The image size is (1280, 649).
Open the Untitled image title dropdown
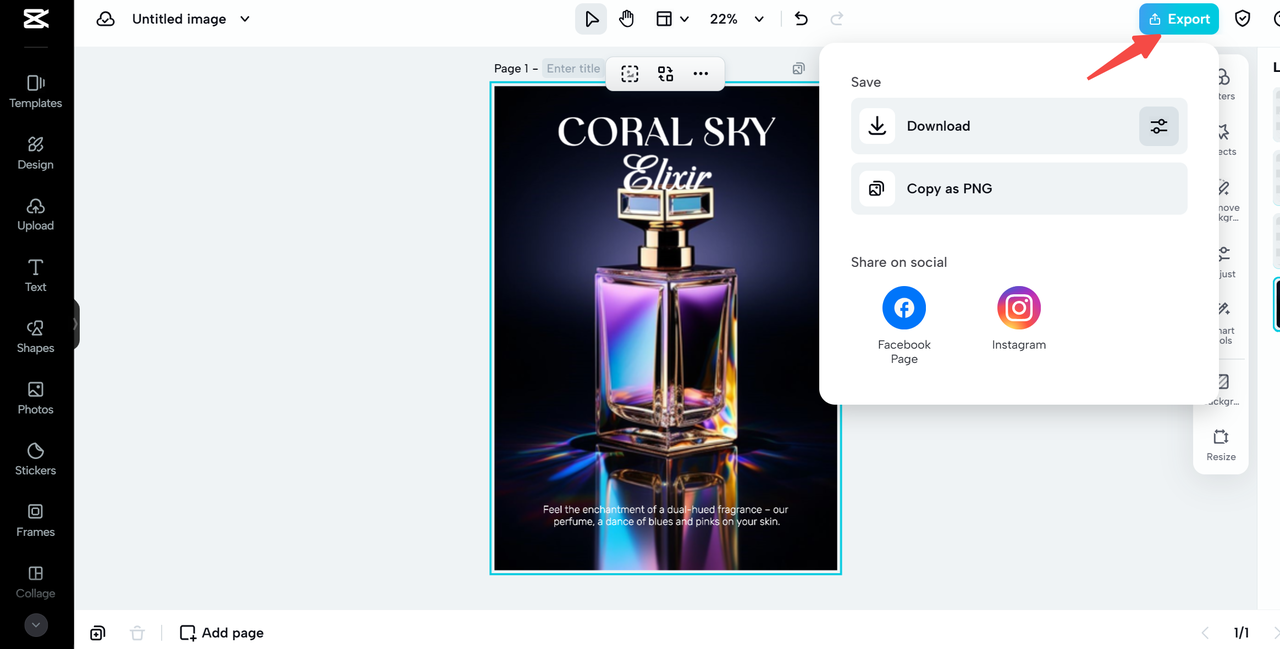click(x=191, y=19)
